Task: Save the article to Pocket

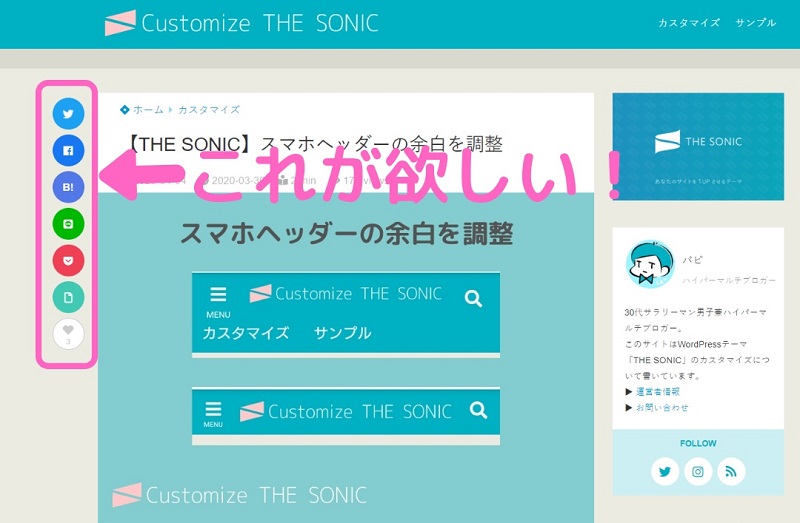Action: [x=68, y=260]
